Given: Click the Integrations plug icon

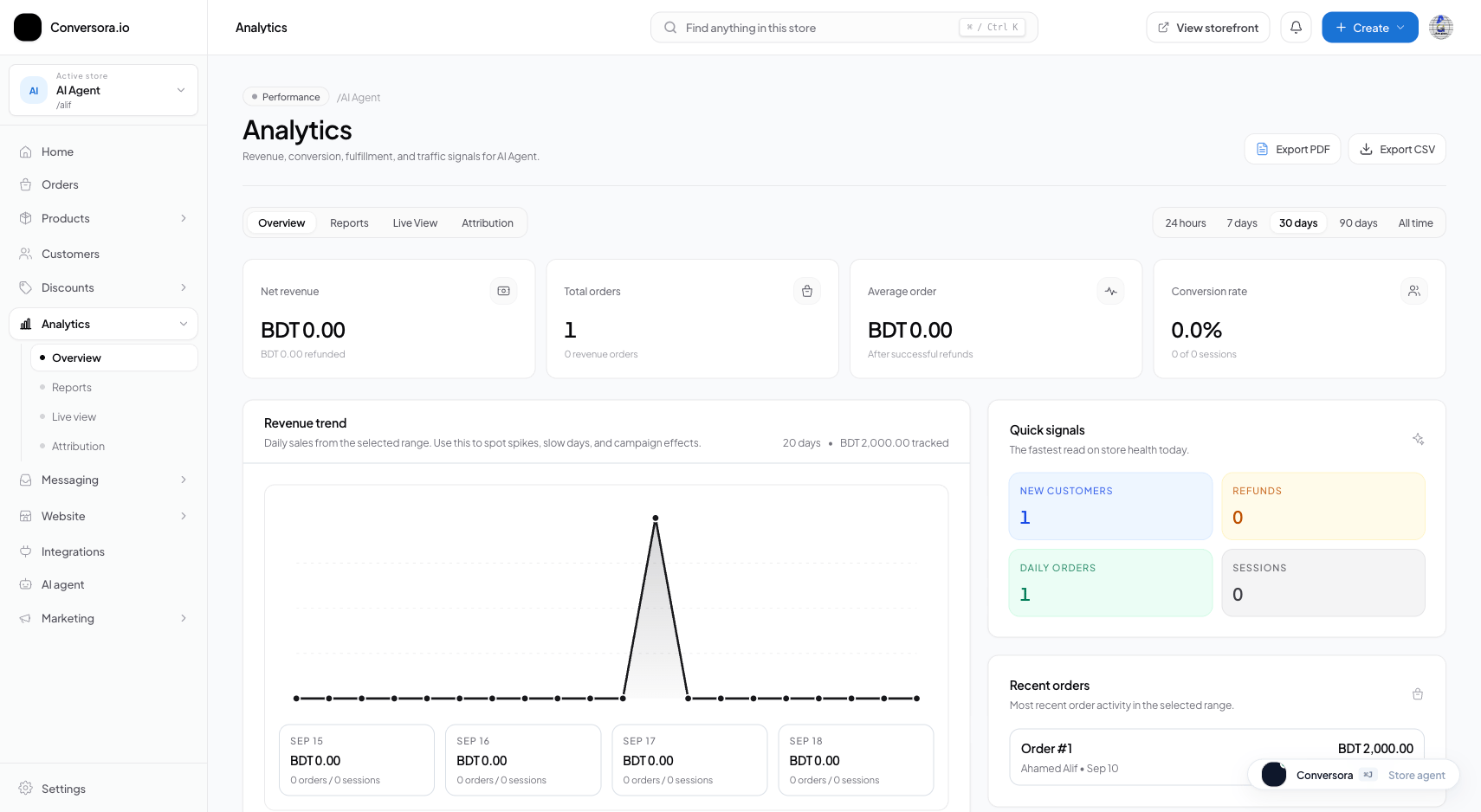Looking at the screenshot, I should pos(26,551).
